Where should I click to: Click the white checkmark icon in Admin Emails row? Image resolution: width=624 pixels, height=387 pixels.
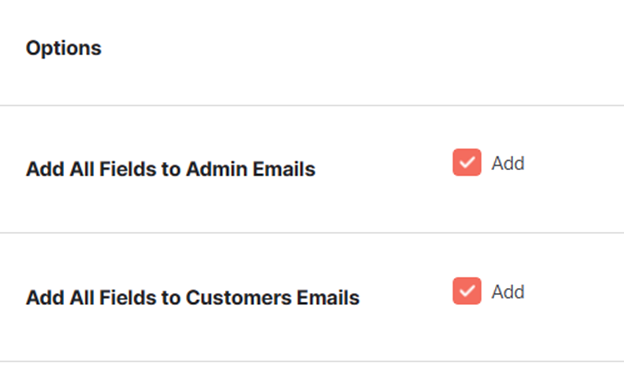coord(467,162)
